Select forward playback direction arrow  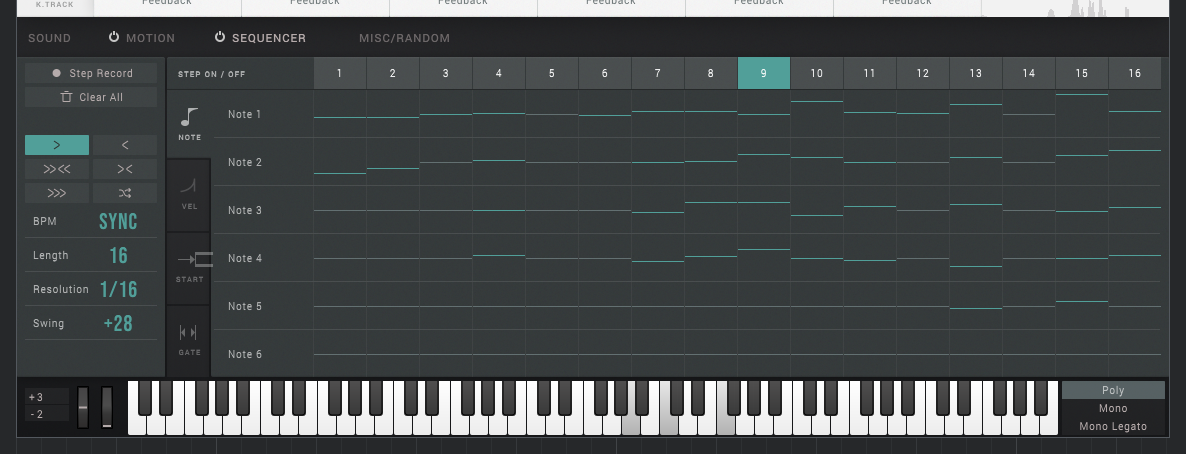(x=57, y=145)
